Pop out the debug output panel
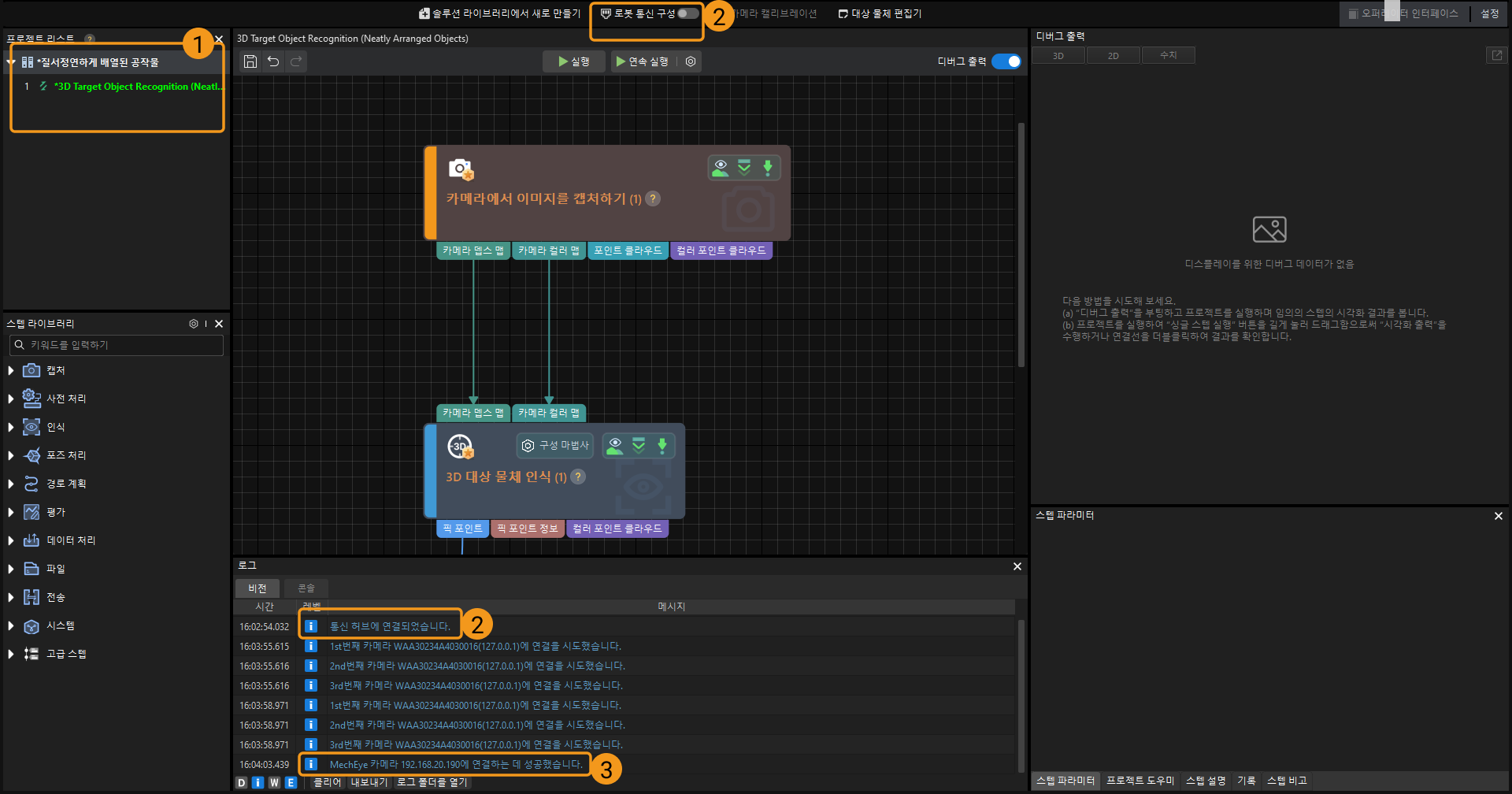The width and height of the screenshot is (1512, 794). [x=1496, y=55]
